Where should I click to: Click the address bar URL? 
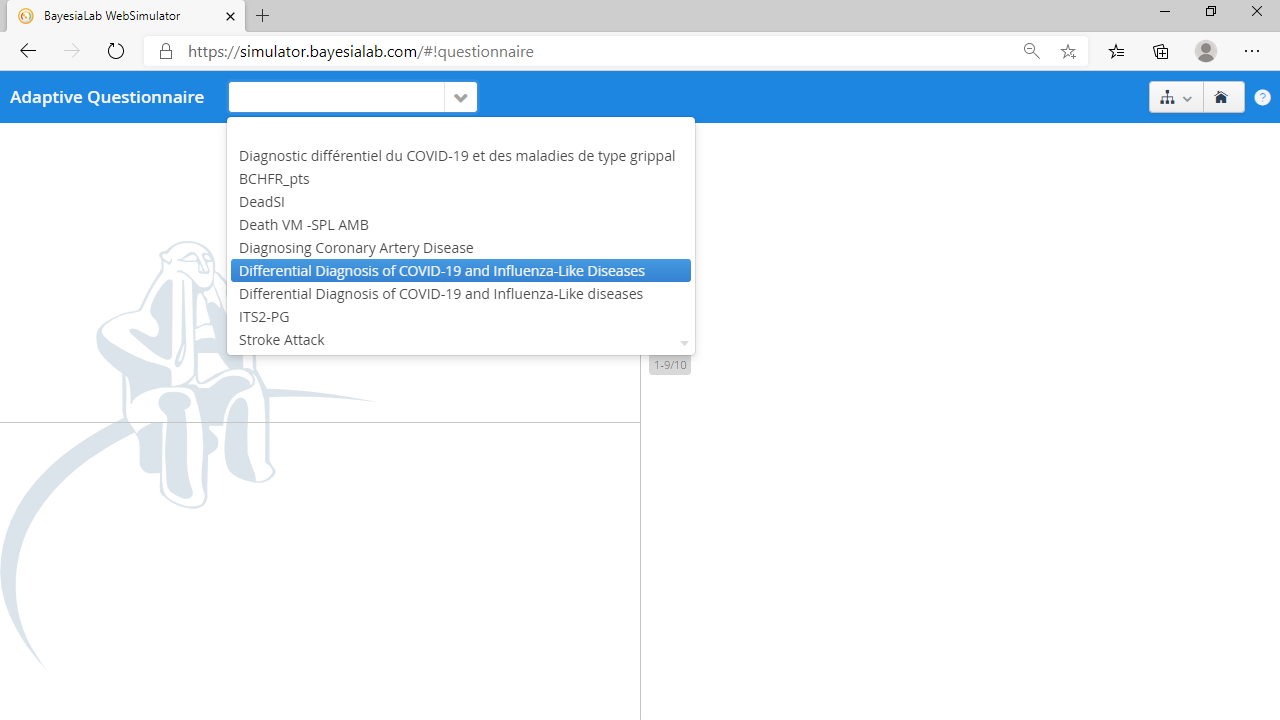[361, 51]
